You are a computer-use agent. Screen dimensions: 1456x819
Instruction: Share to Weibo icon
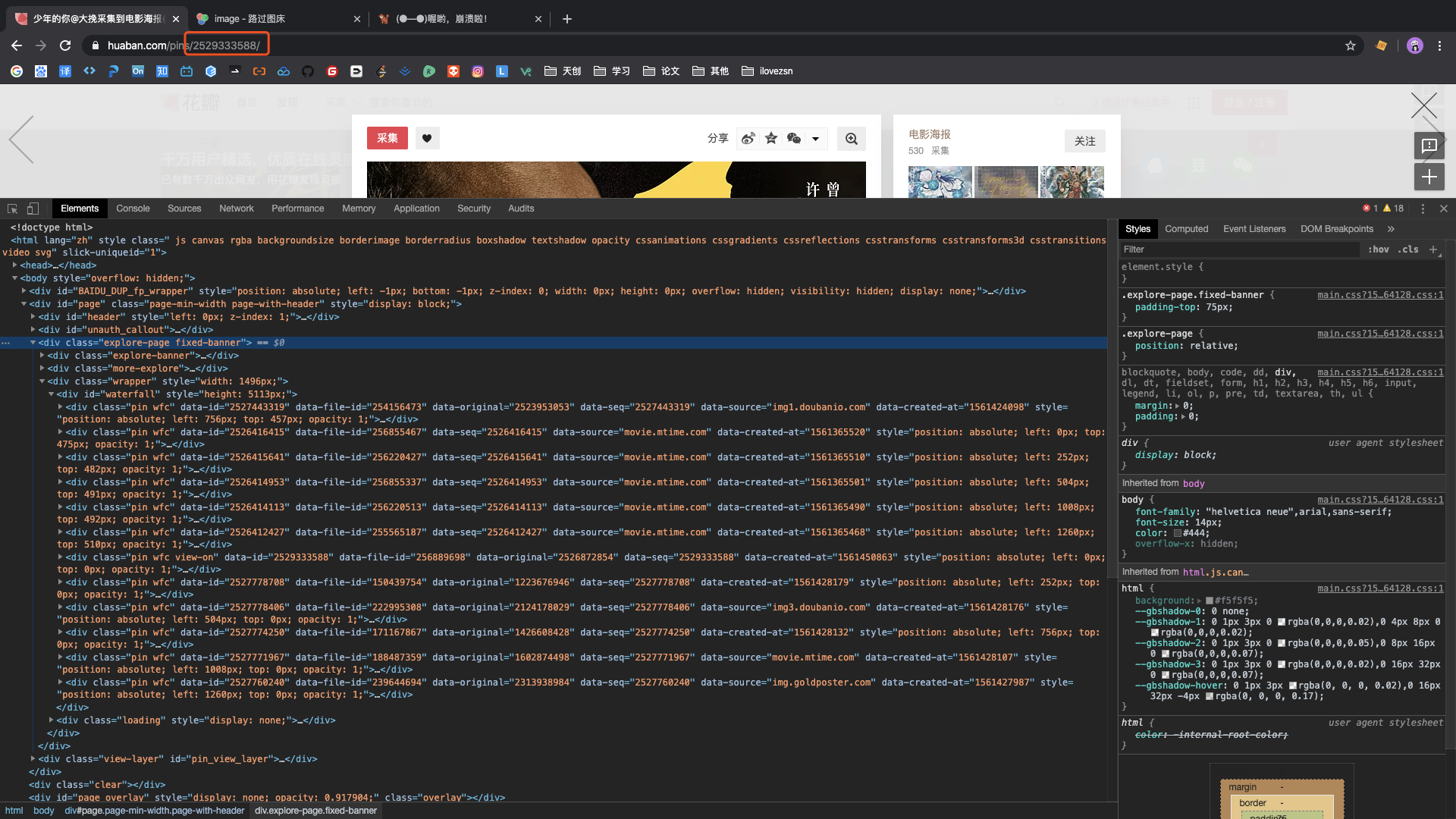click(x=748, y=139)
